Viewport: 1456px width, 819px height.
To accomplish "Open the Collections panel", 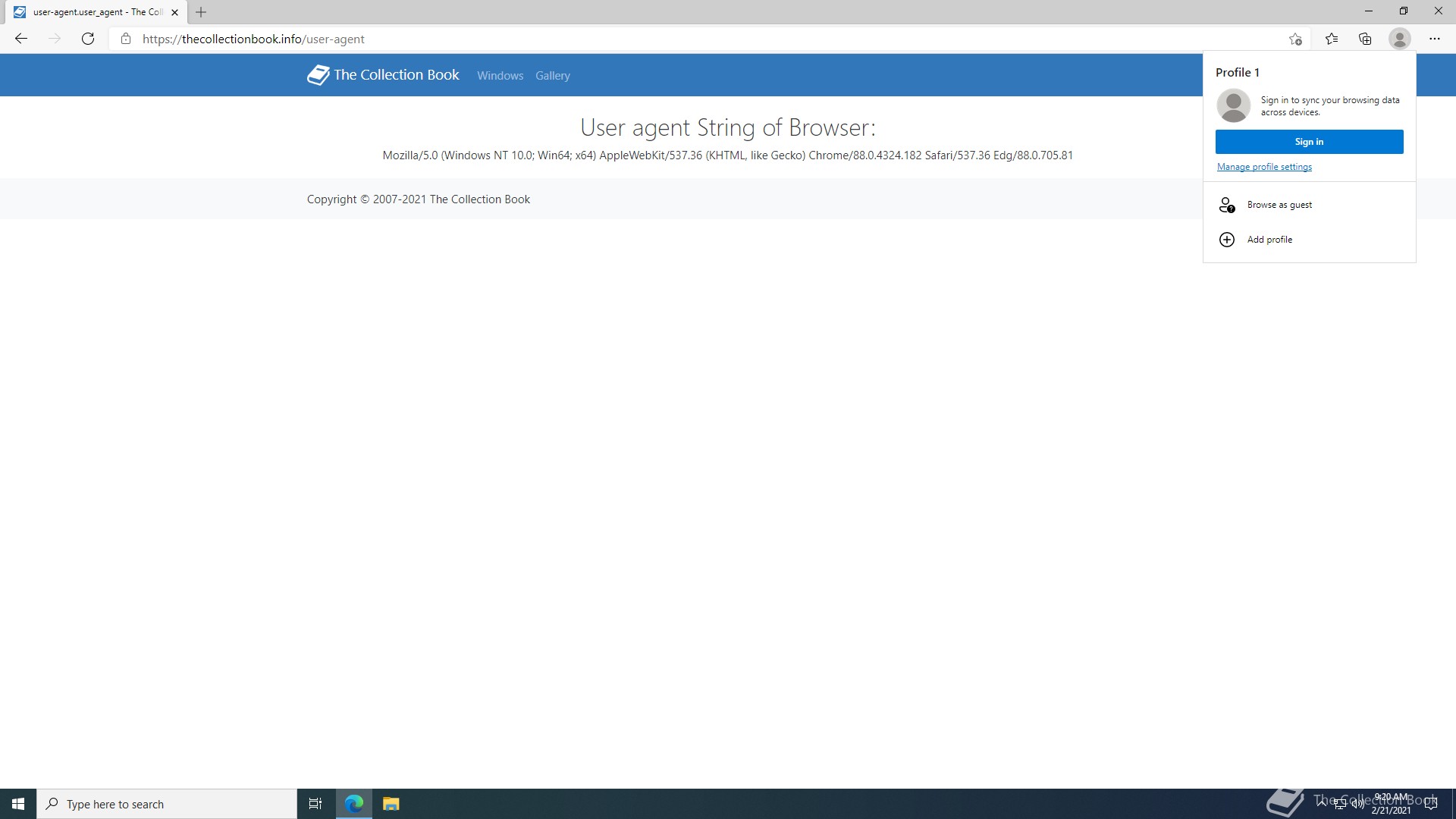I will pyautogui.click(x=1365, y=39).
